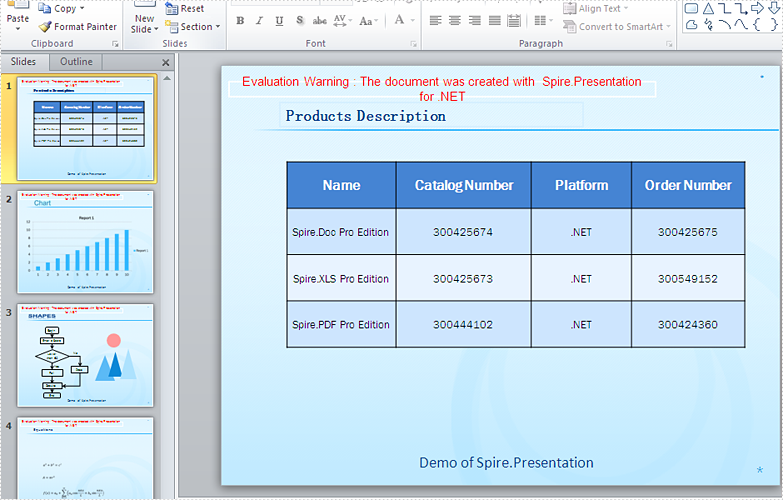Click cell with value 300444102
The image size is (783, 500).
click(x=464, y=325)
